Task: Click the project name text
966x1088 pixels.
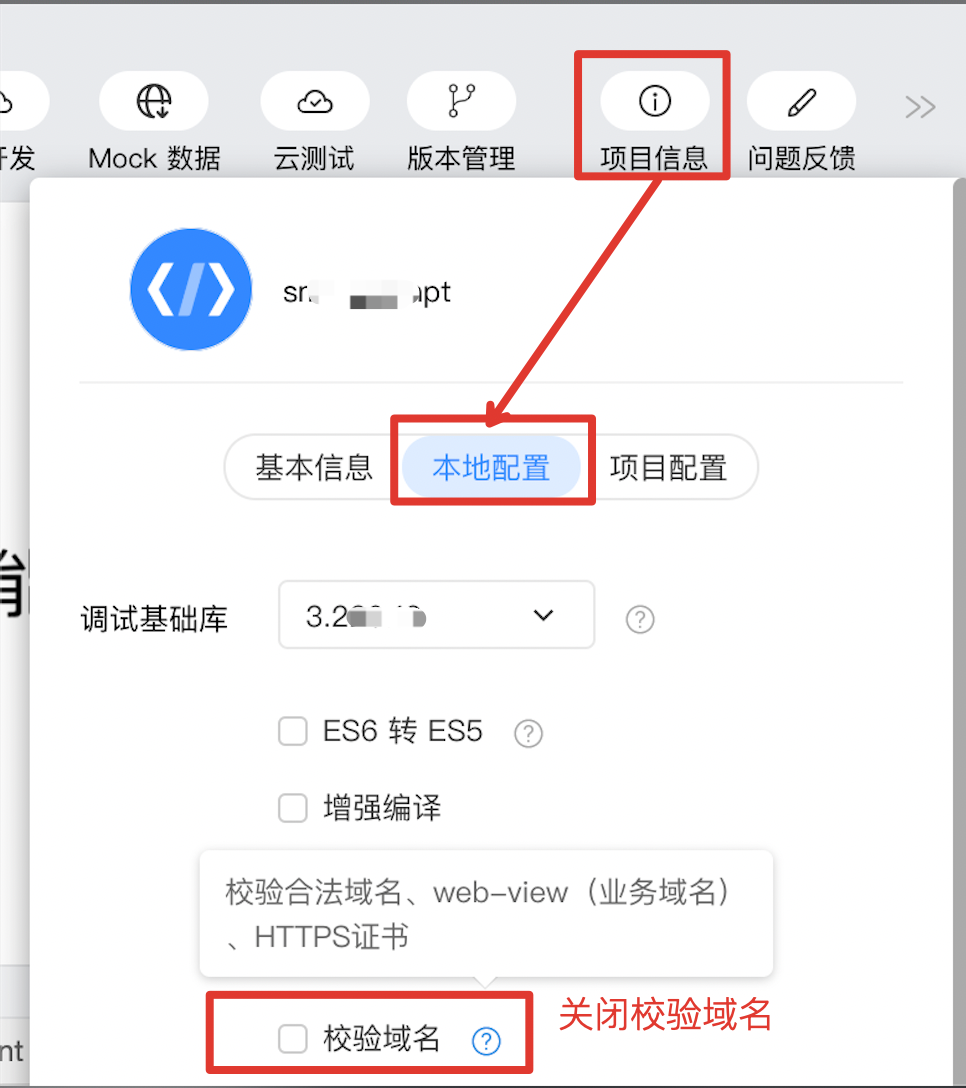Action: pyautogui.click(x=367, y=293)
